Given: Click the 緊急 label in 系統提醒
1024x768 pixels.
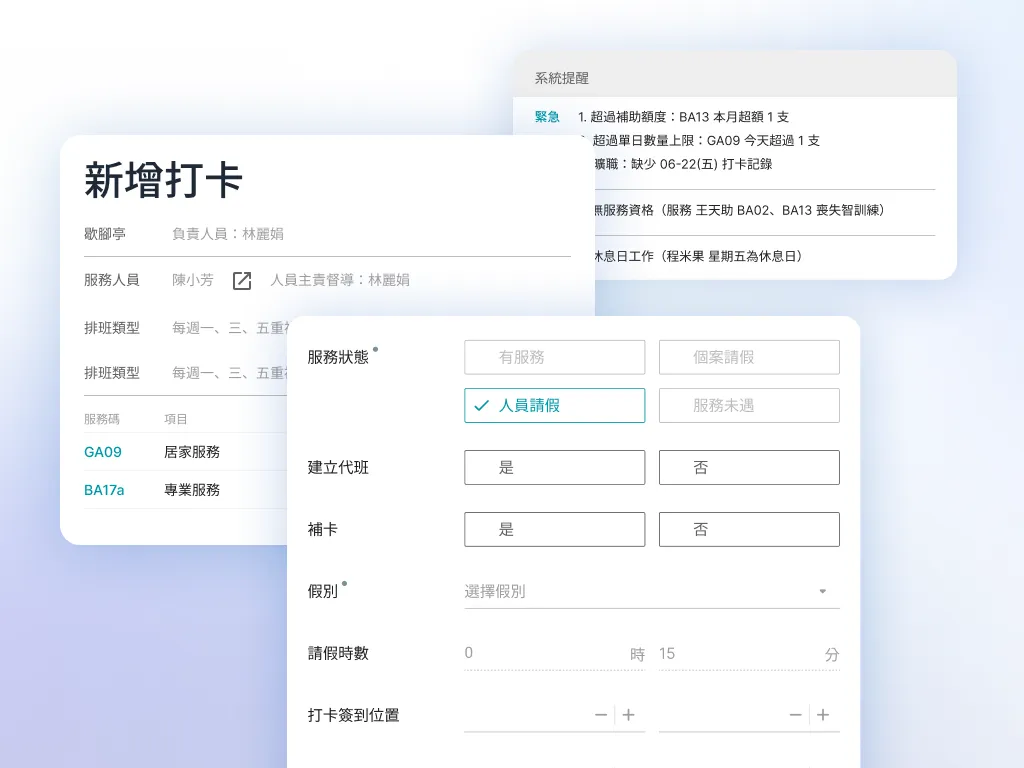Looking at the screenshot, I should [x=547, y=117].
